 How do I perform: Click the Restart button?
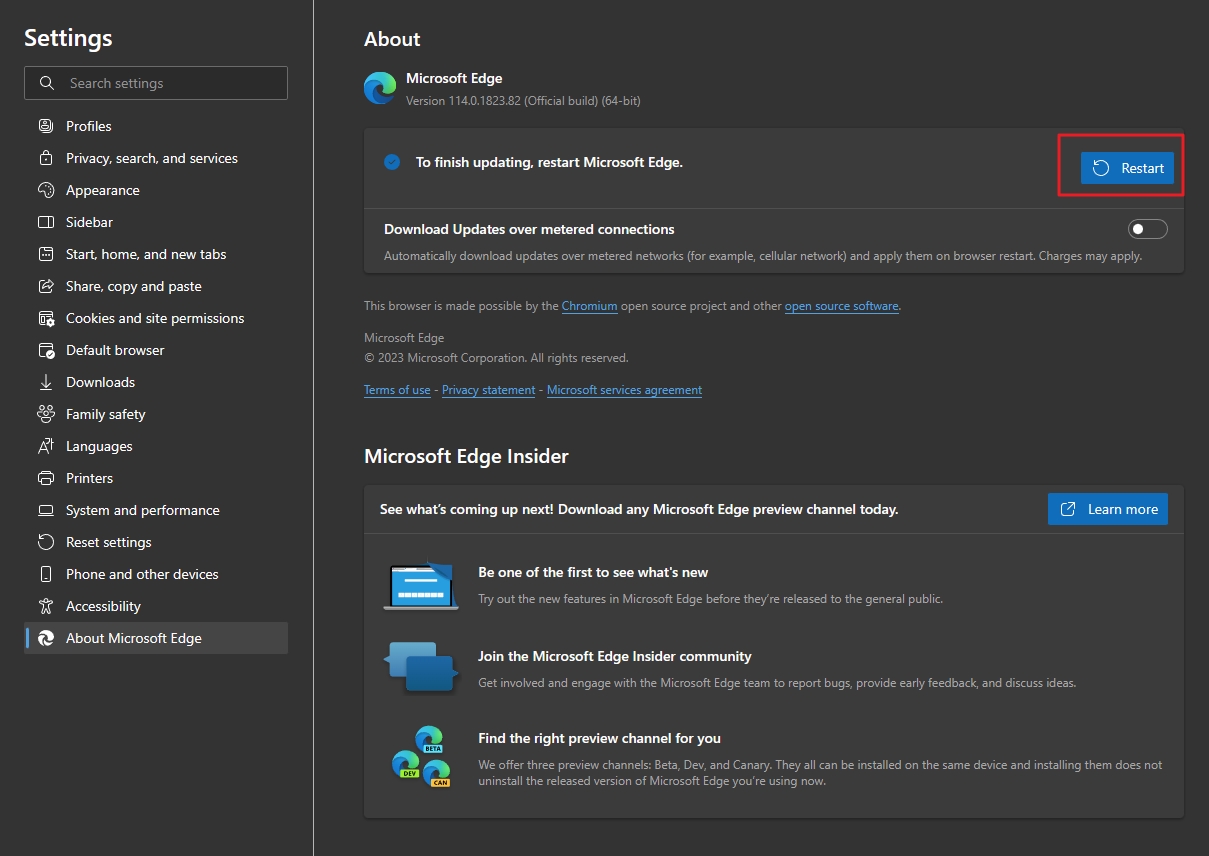pos(1127,168)
